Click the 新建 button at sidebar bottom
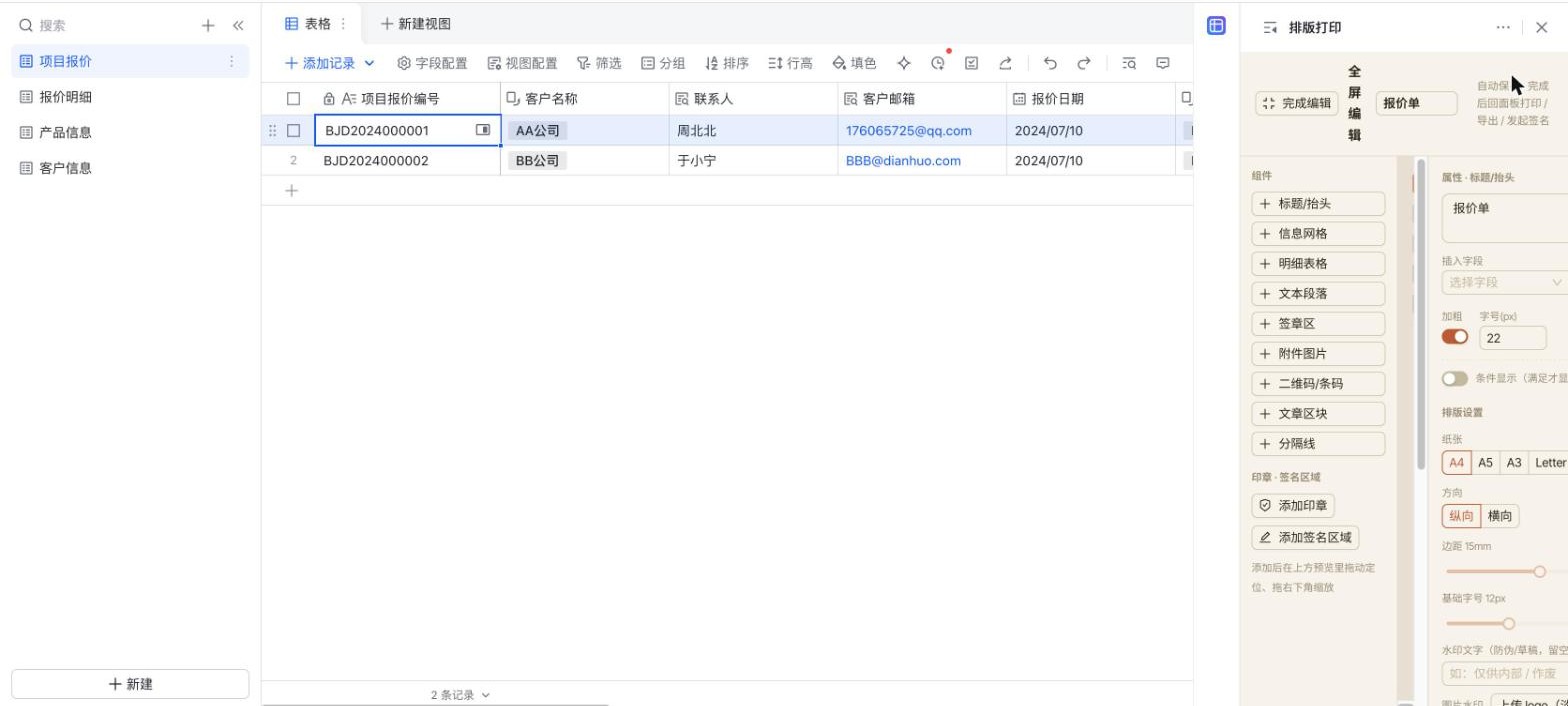The image size is (1568, 706). 130,684
